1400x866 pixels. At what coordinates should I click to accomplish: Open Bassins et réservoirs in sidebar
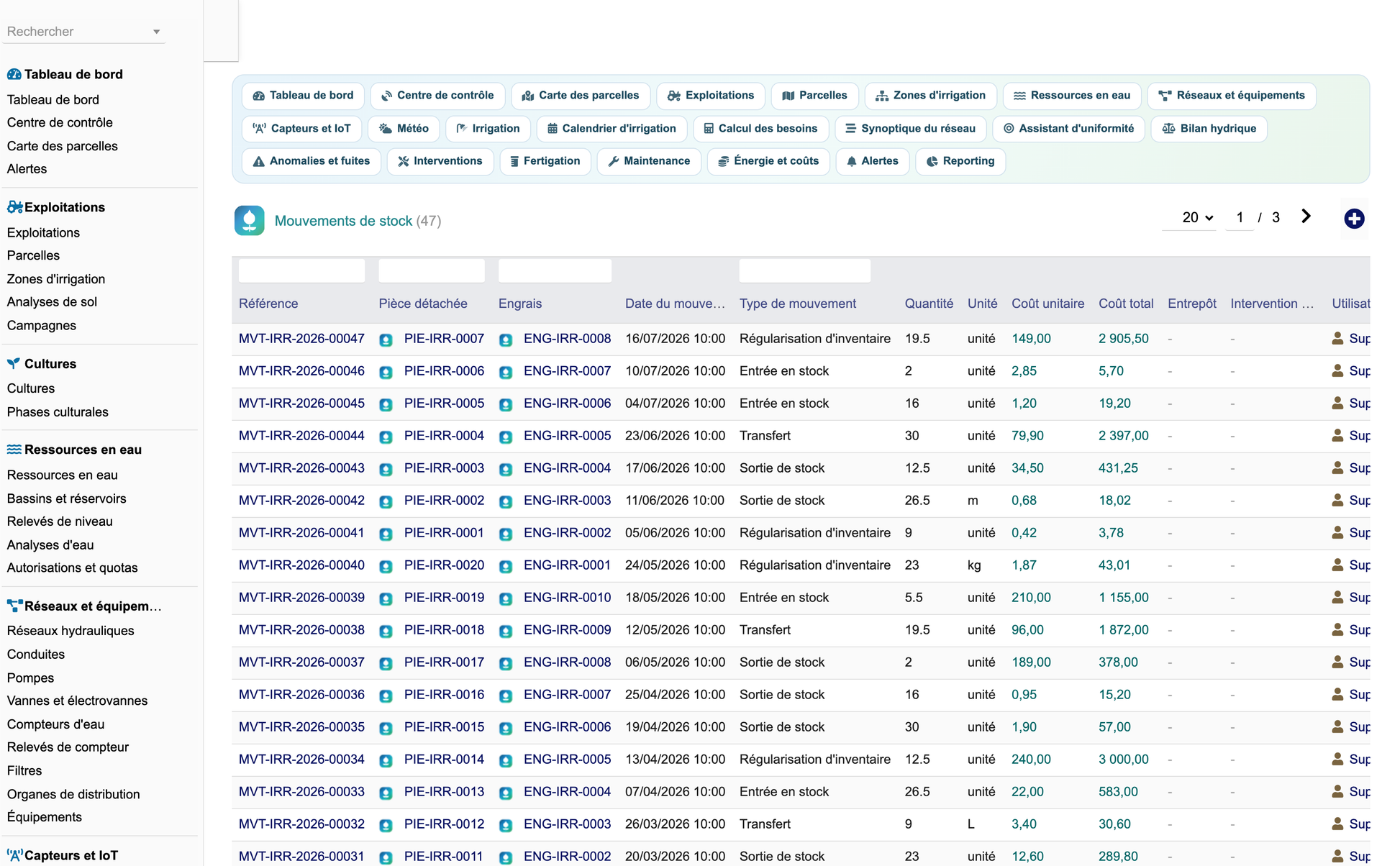[66, 498]
